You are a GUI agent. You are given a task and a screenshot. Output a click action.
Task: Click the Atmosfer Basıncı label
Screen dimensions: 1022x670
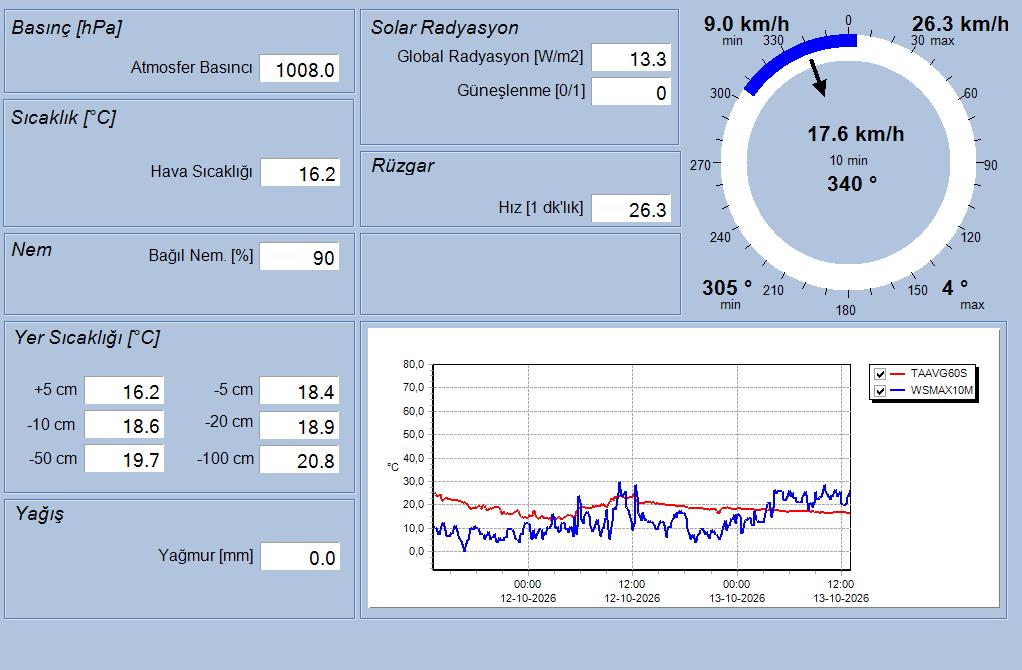click(191, 68)
